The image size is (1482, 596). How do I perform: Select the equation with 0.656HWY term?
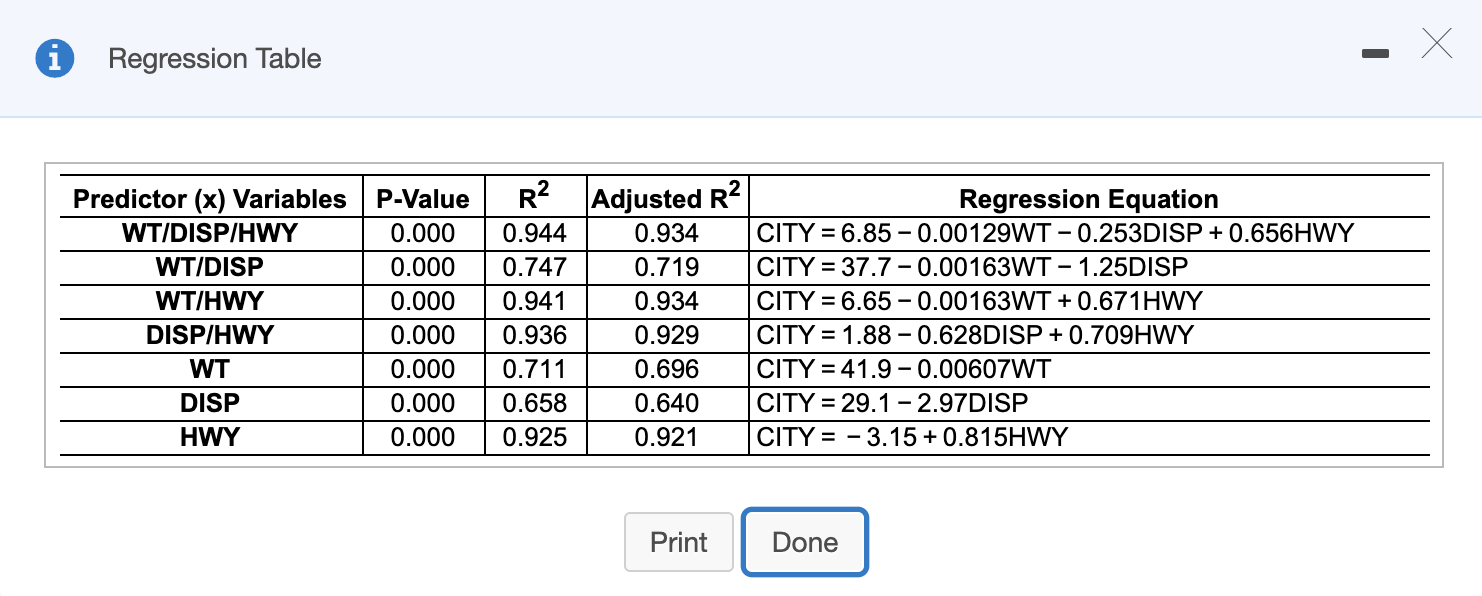click(x=1056, y=234)
